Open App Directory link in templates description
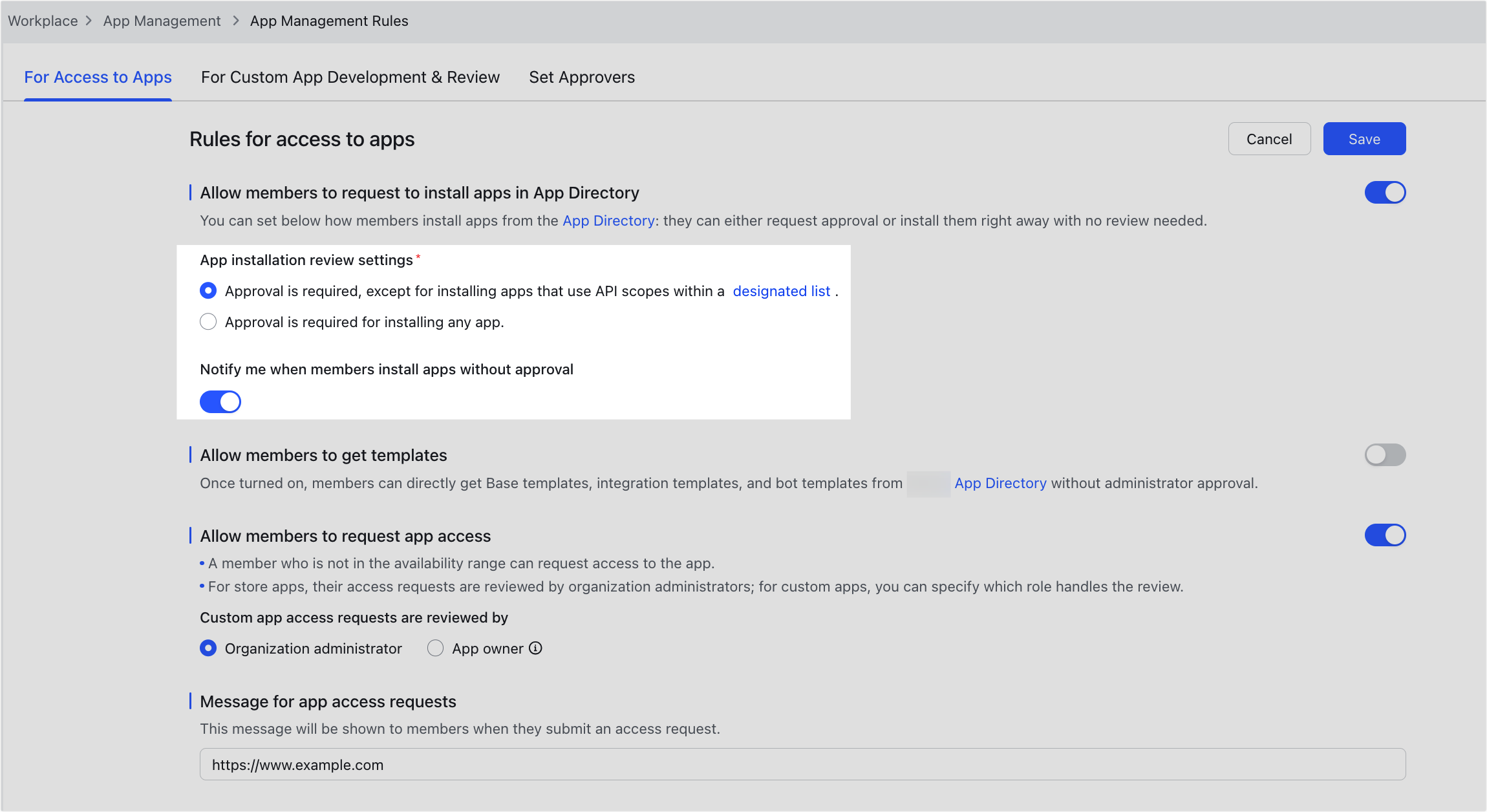Image resolution: width=1487 pixels, height=812 pixels. [1000, 484]
